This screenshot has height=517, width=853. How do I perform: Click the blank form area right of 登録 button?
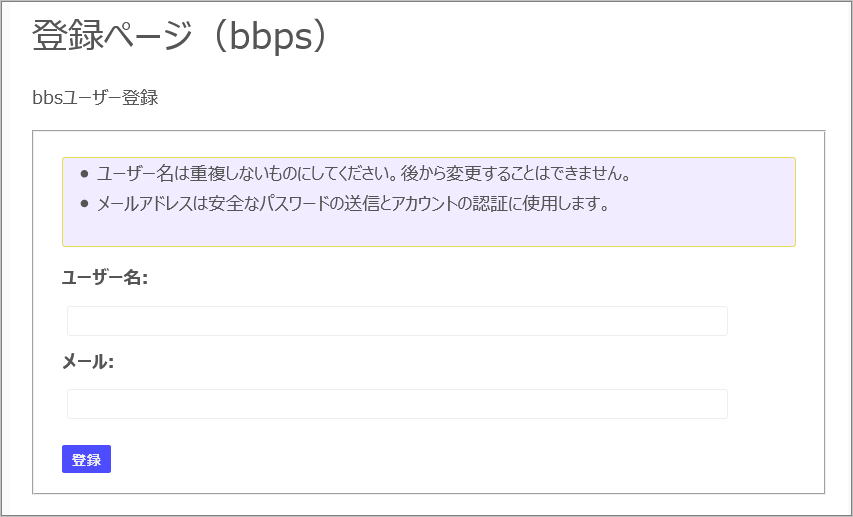tap(450, 460)
